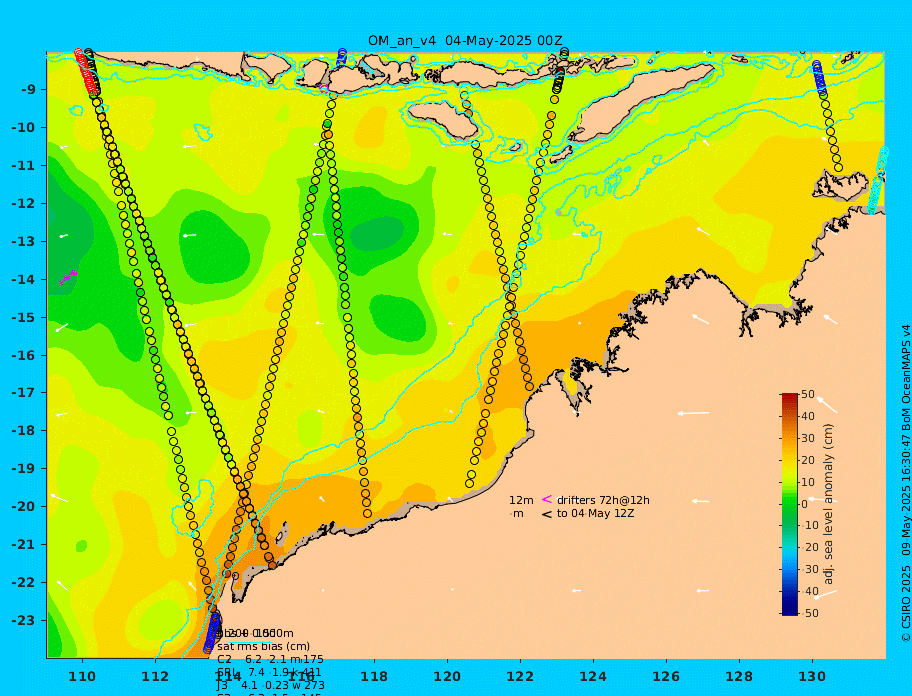This screenshot has height=696, width=912.
Task: Click the latitude axis label '-9'
Action: click(29, 90)
